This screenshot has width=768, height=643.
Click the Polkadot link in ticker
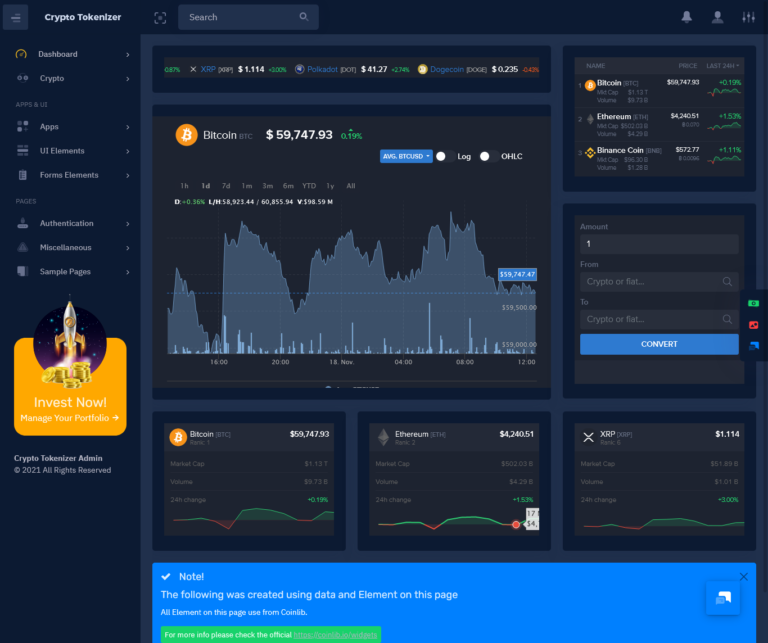click(x=322, y=70)
